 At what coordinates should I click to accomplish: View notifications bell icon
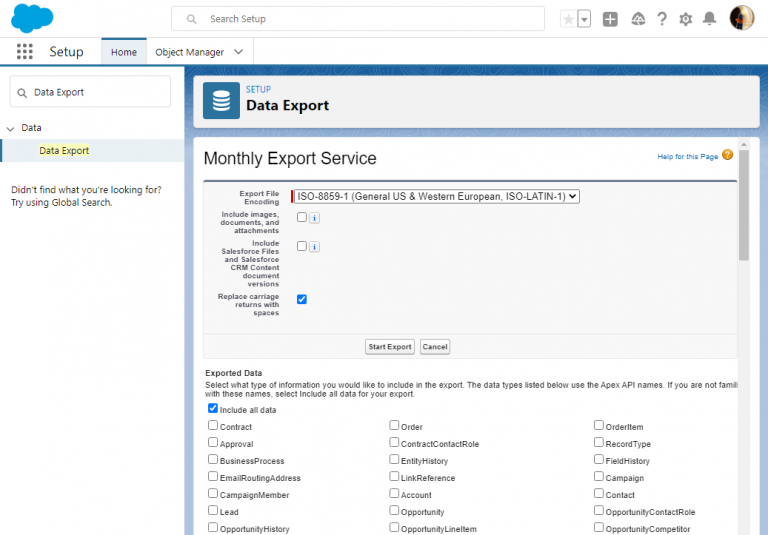click(710, 19)
